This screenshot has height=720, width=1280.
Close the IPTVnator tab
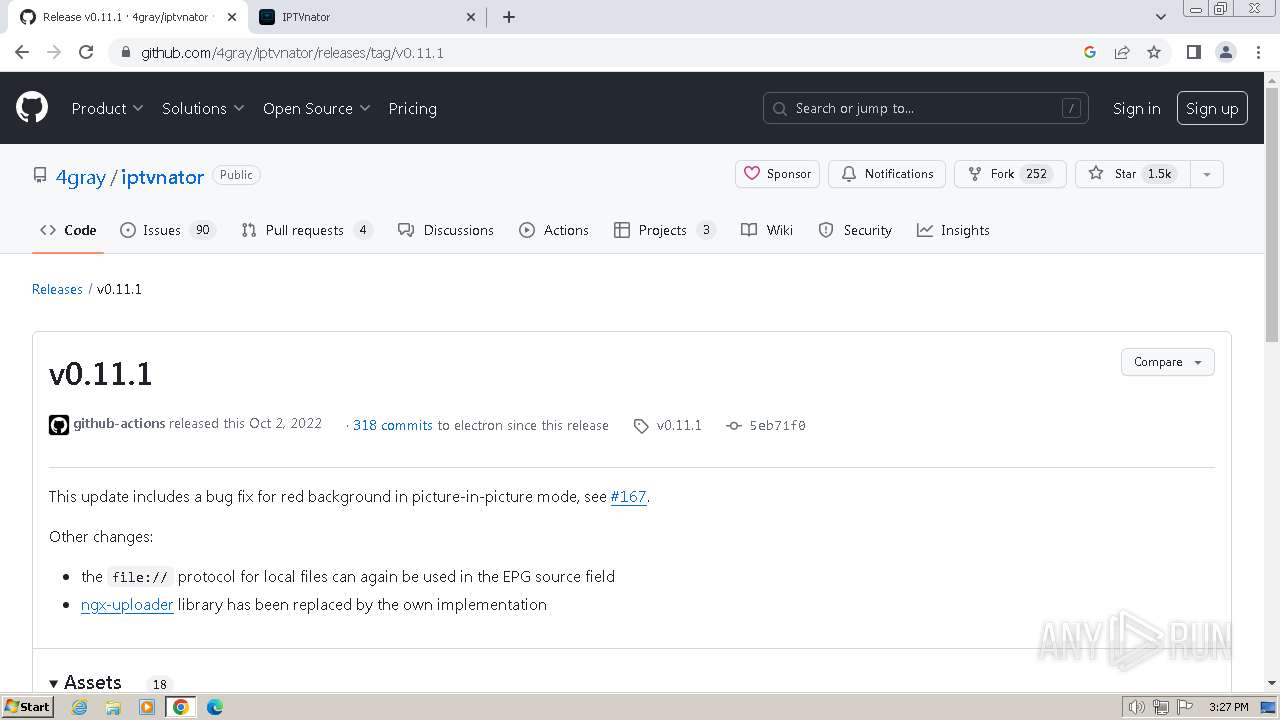pyautogui.click(x=473, y=17)
